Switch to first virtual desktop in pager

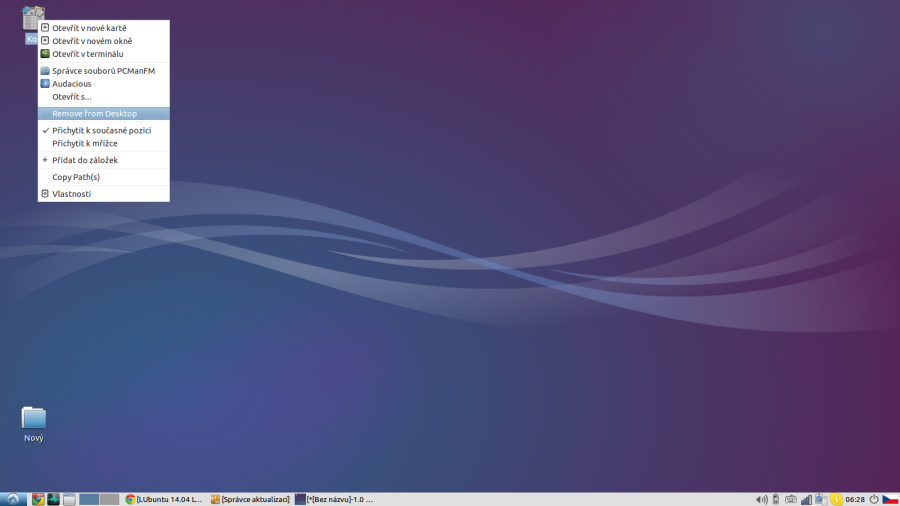coord(89,499)
